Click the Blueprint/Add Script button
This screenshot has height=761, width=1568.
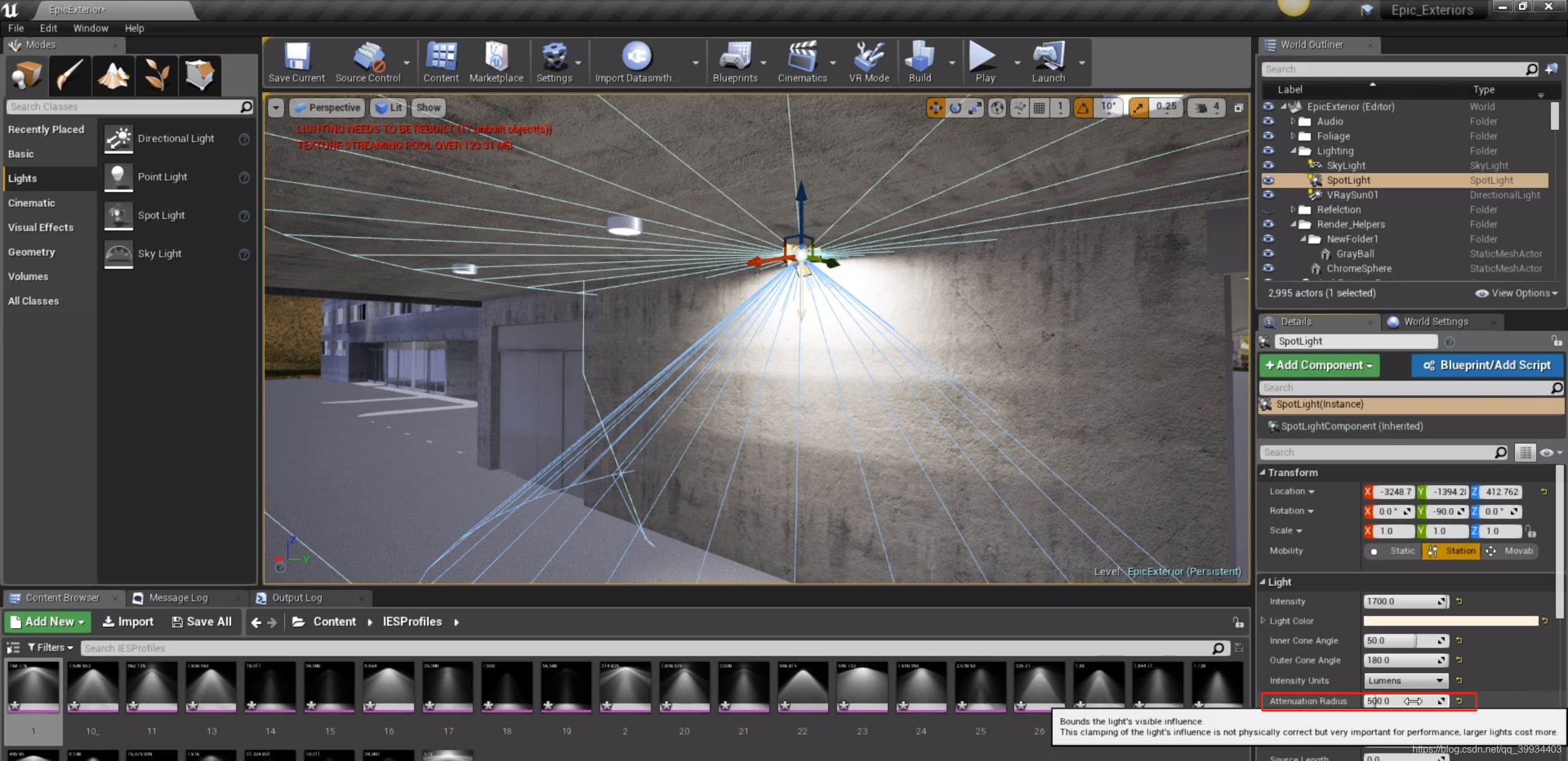[1488, 365]
